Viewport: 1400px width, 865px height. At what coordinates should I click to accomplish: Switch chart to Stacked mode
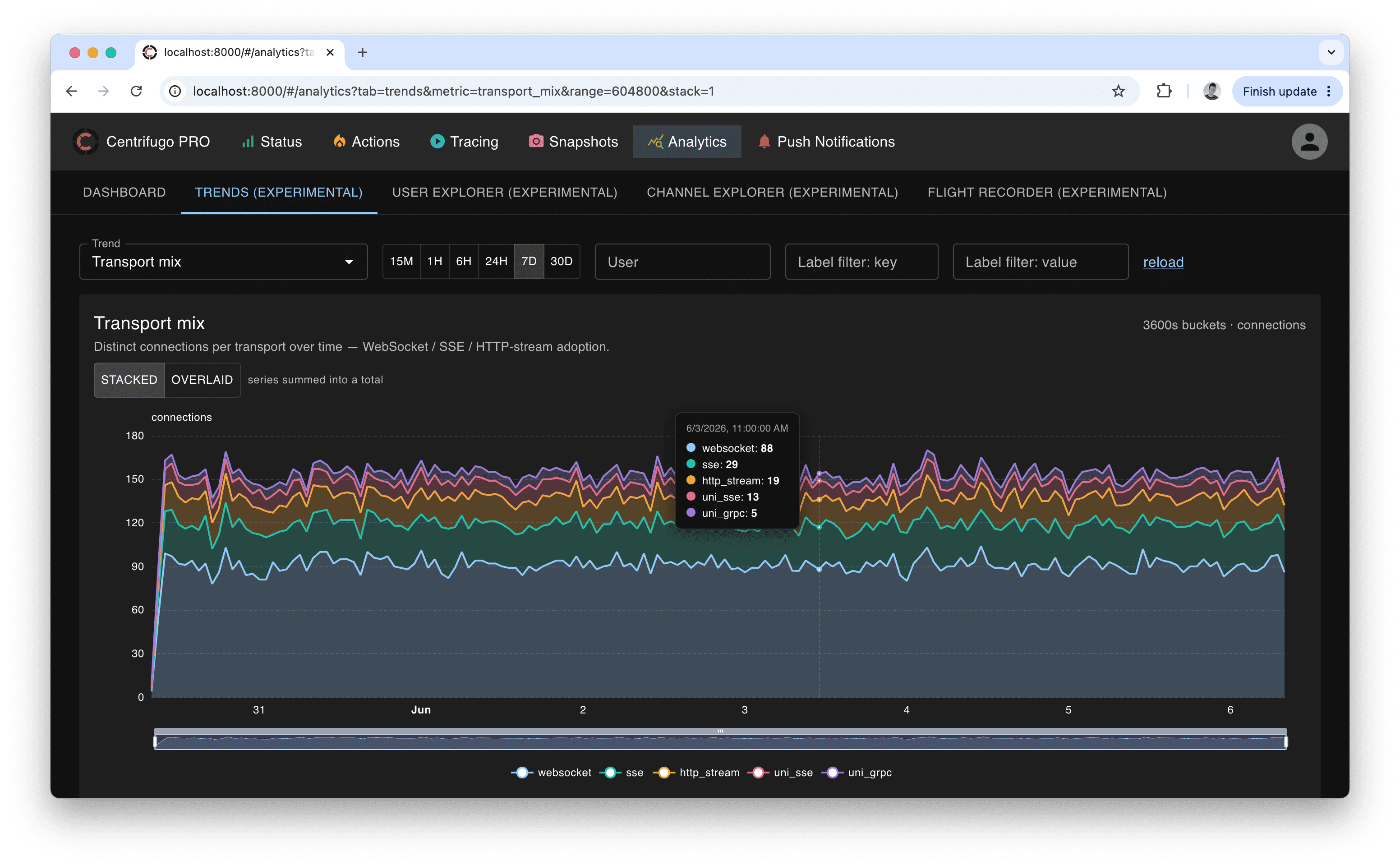point(129,380)
